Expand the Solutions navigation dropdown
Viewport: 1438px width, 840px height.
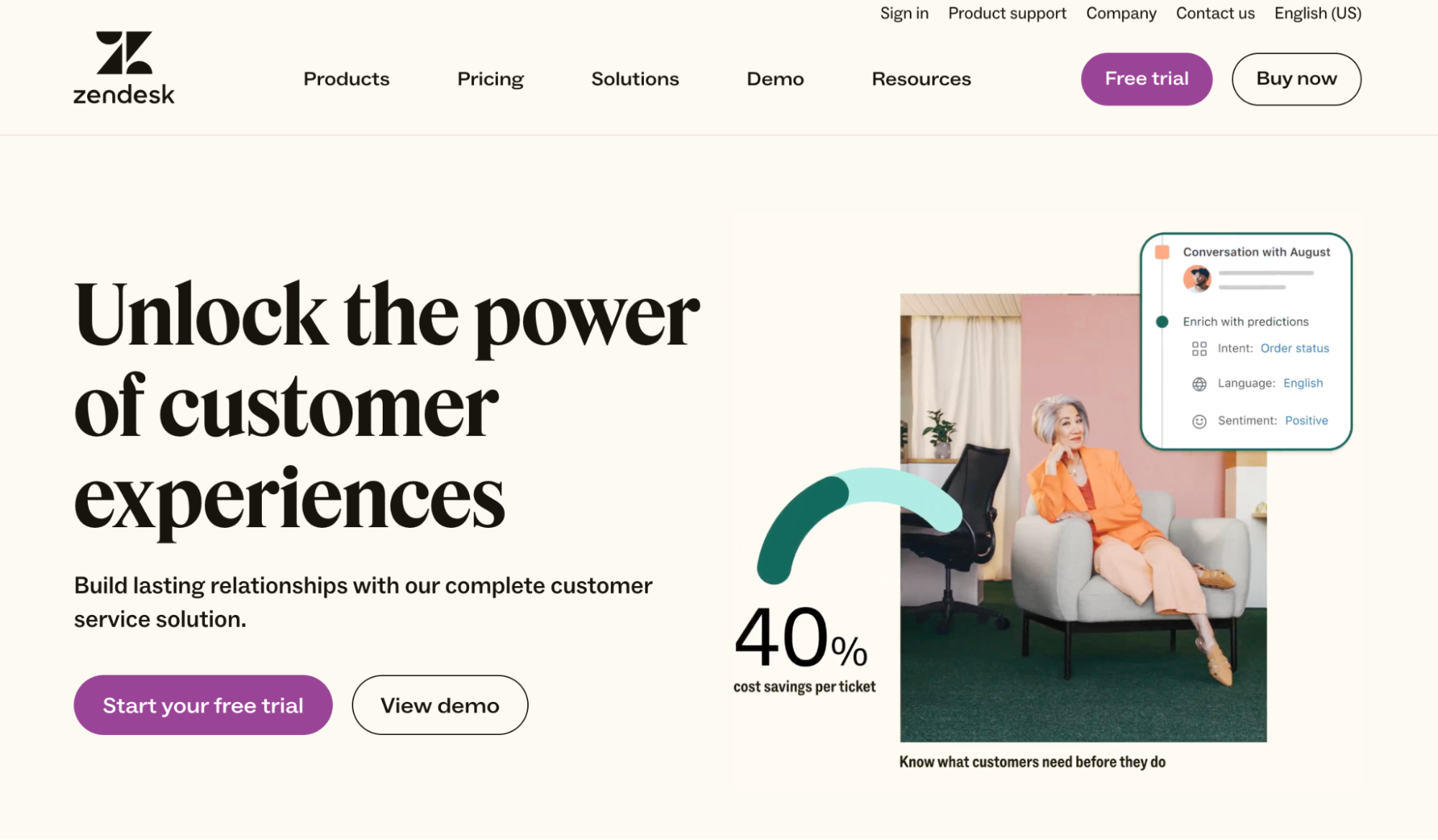634,79
